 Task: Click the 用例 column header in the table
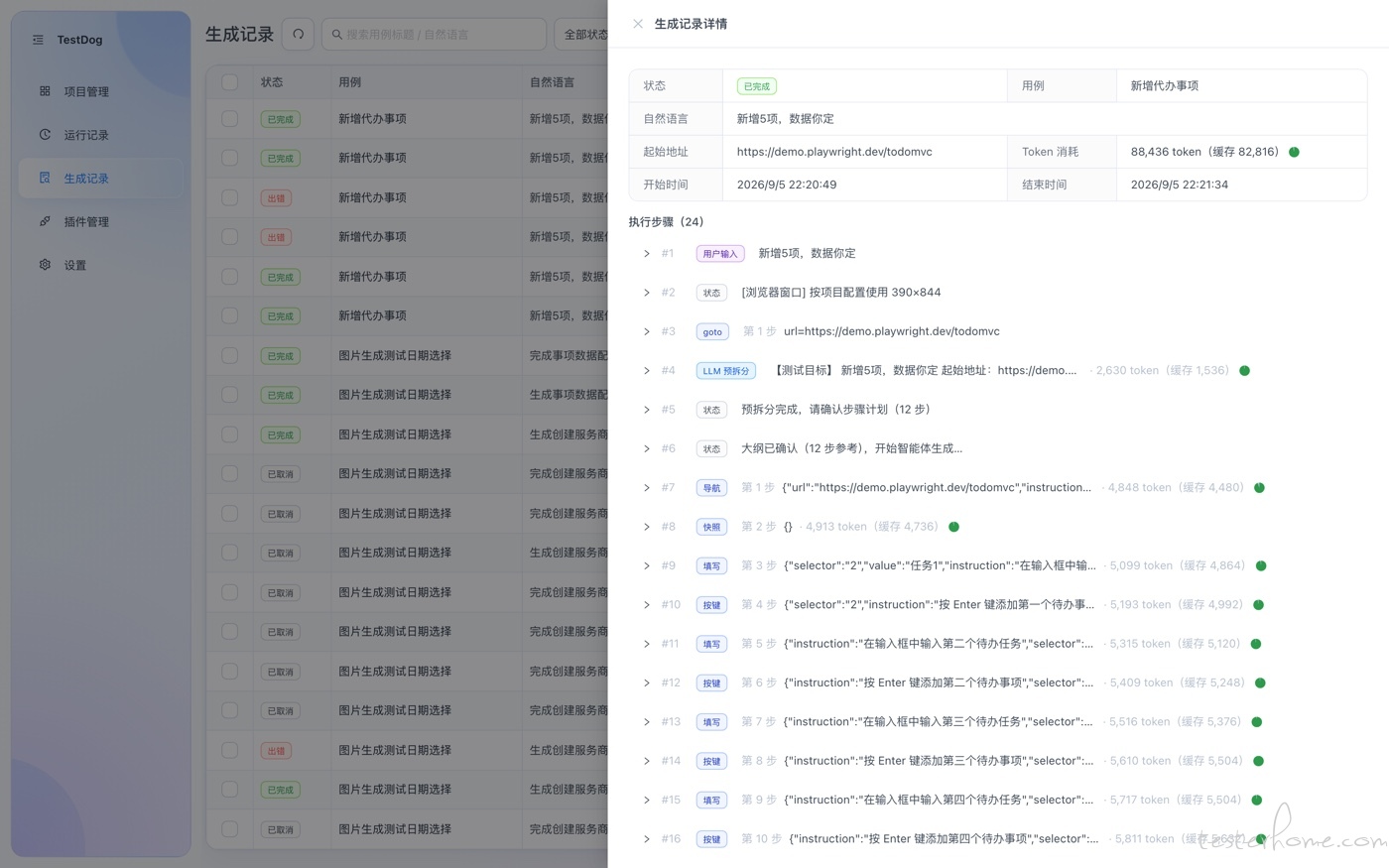point(350,82)
